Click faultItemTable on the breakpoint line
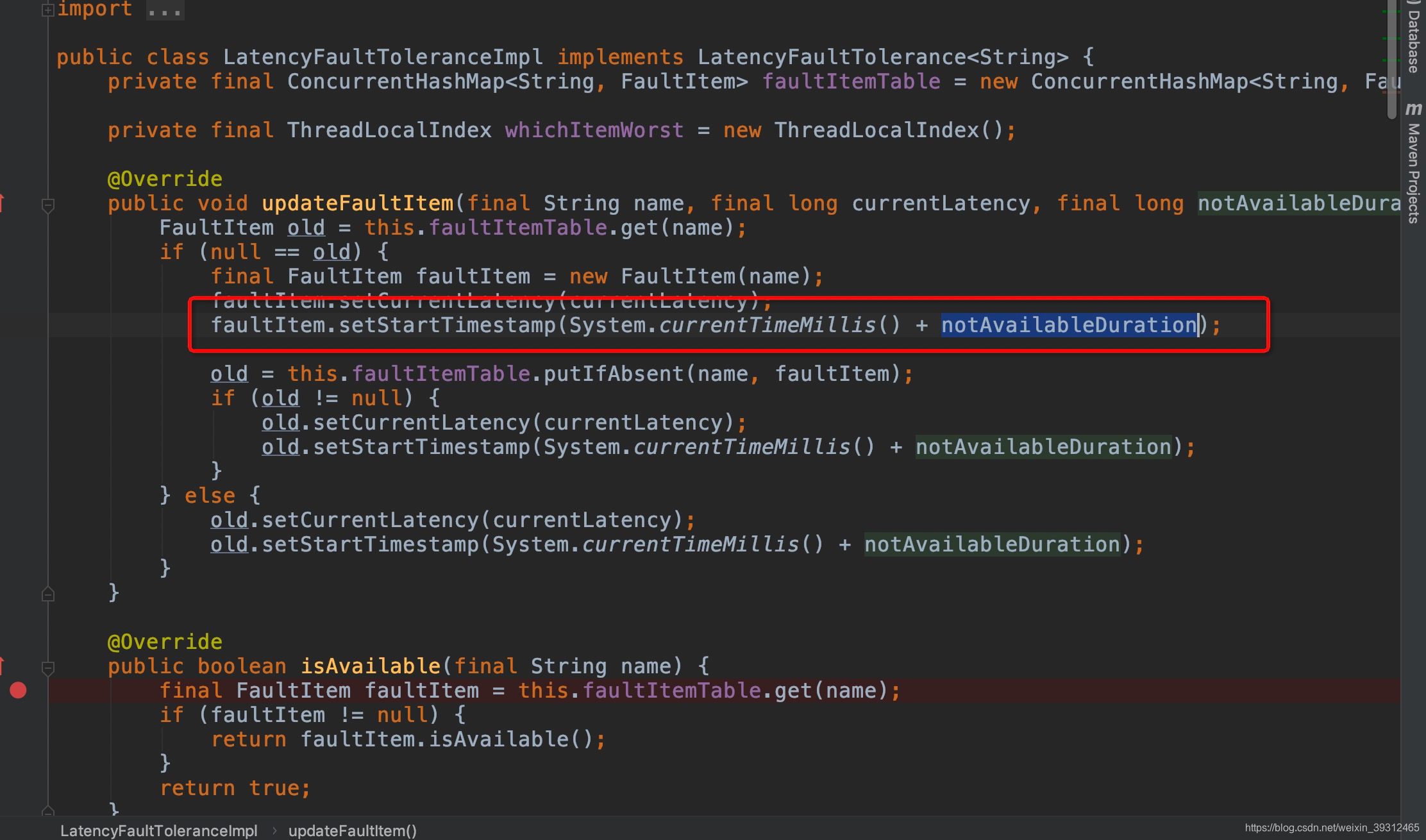The image size is (1426, 840). (671, 691)
